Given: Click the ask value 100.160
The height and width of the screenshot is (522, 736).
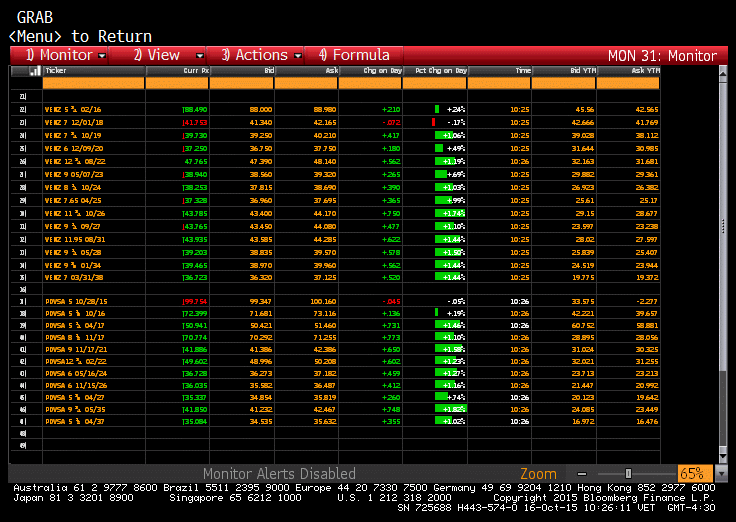Looking at the screenshot, I should [323, 301].
